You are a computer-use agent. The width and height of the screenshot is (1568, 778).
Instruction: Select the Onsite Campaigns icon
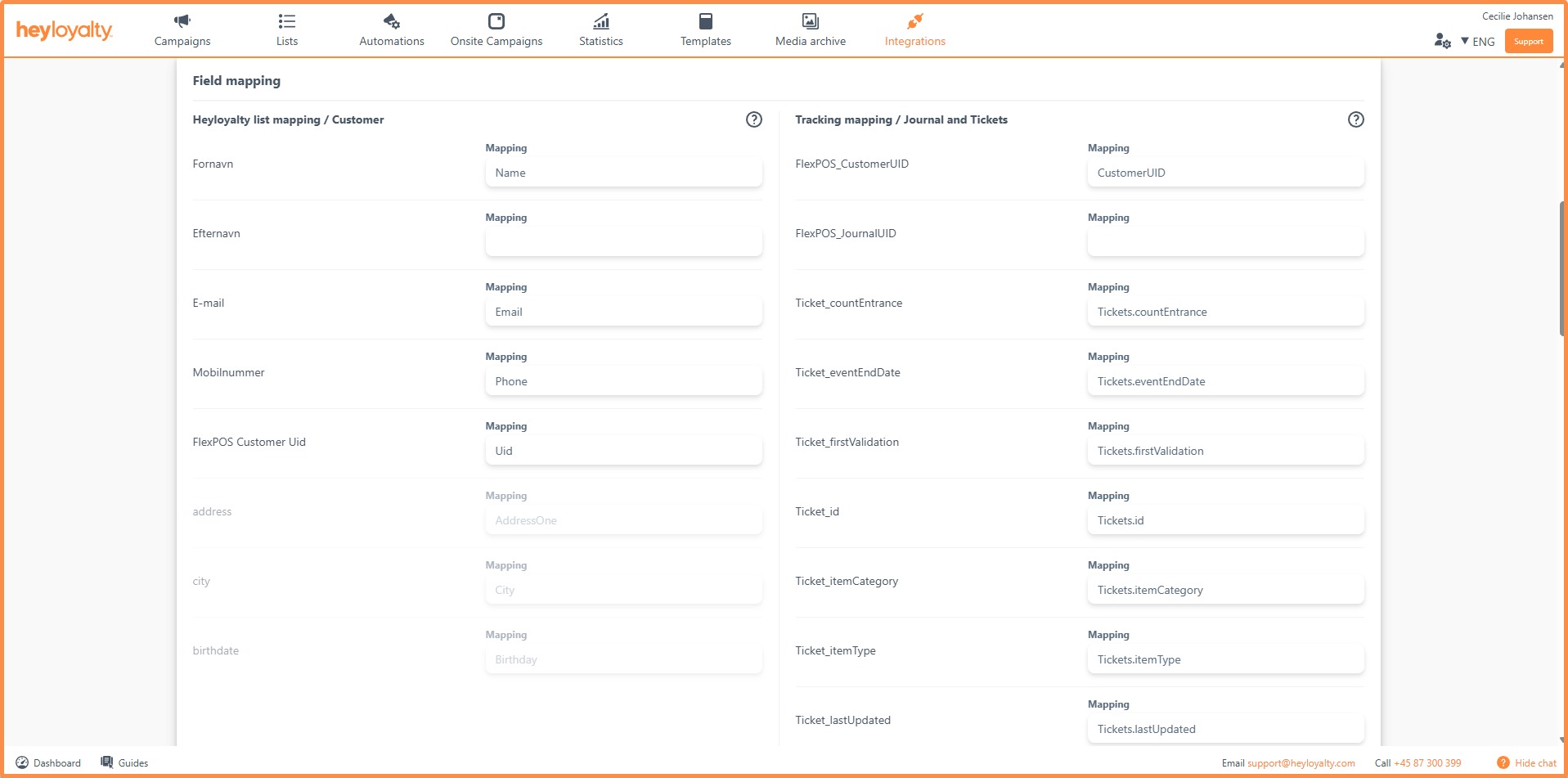(496, 21)
